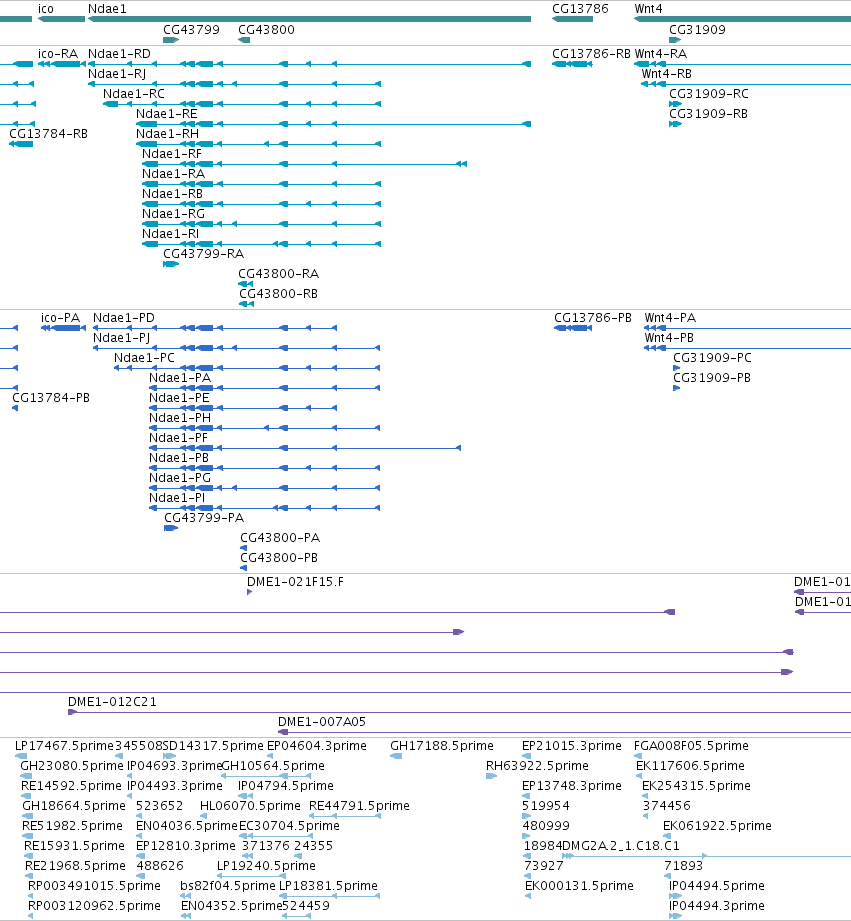Open the Ndae1-RB transcript label
Image resolution: width=851 pixels, height=921 pixels.
173,194
